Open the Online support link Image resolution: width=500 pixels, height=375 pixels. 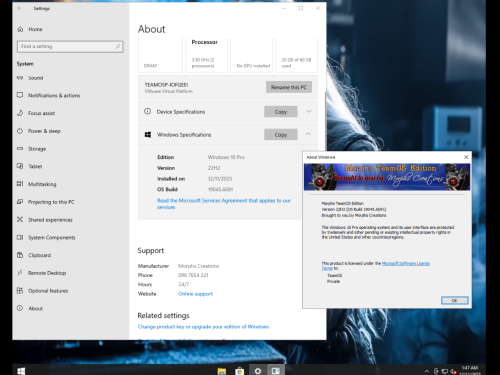tap(195, 294)
